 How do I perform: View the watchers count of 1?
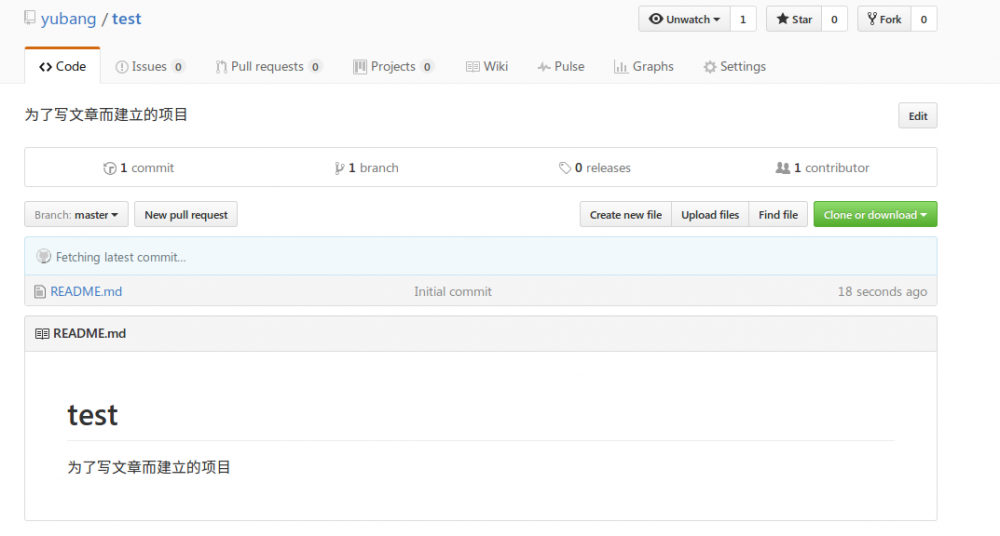(x=743, y=19)
